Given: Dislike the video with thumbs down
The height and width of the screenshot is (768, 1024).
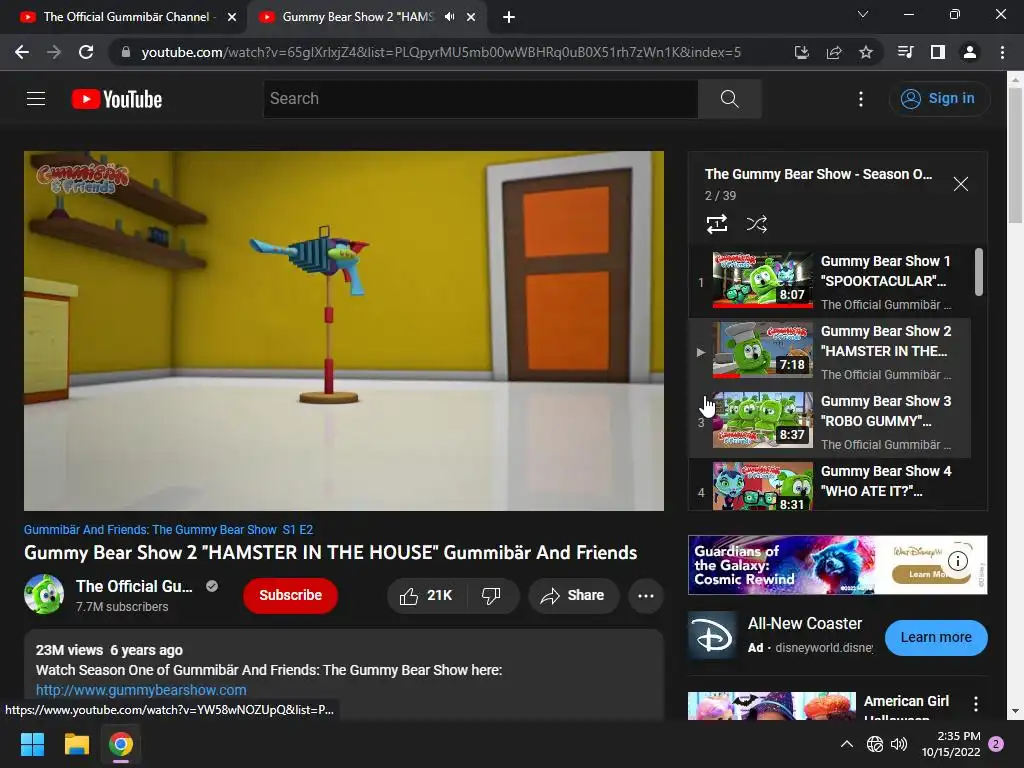Looking at the screenshot, I should click(492, 596).
